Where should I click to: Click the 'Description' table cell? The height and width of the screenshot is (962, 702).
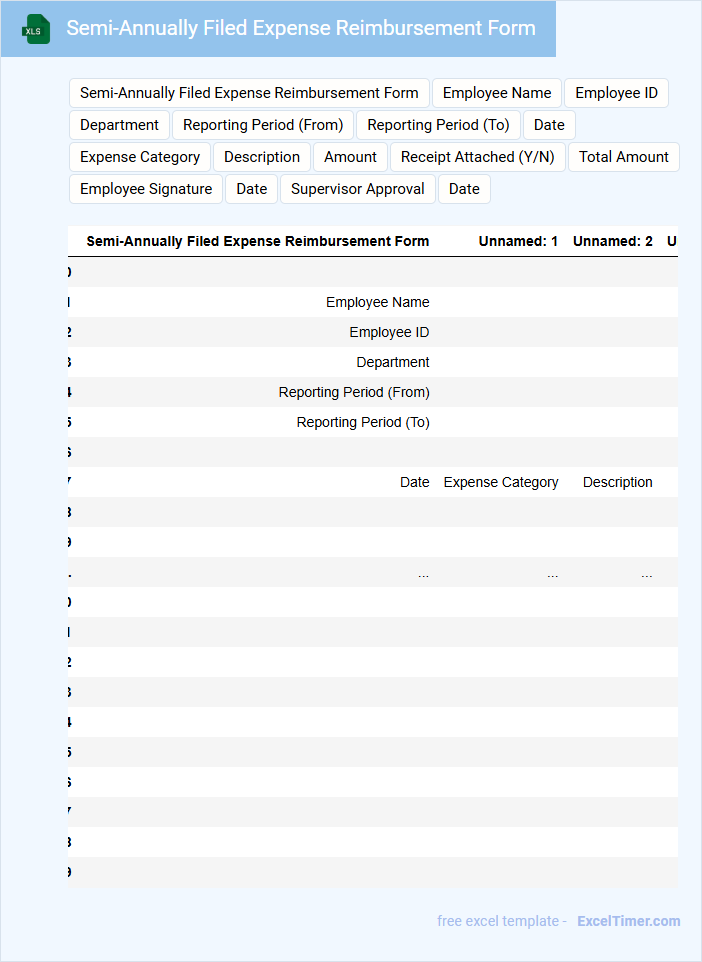coord(617,482)
